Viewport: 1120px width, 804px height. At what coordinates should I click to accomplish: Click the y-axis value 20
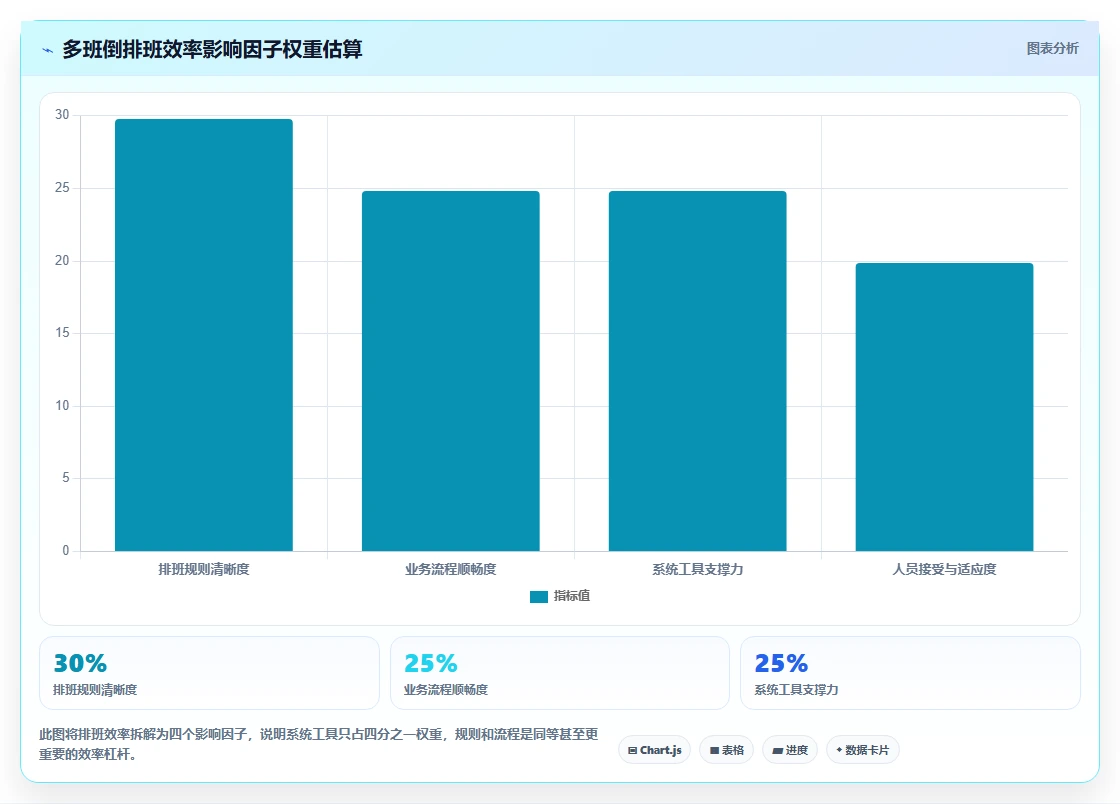(x=62, y=261)
